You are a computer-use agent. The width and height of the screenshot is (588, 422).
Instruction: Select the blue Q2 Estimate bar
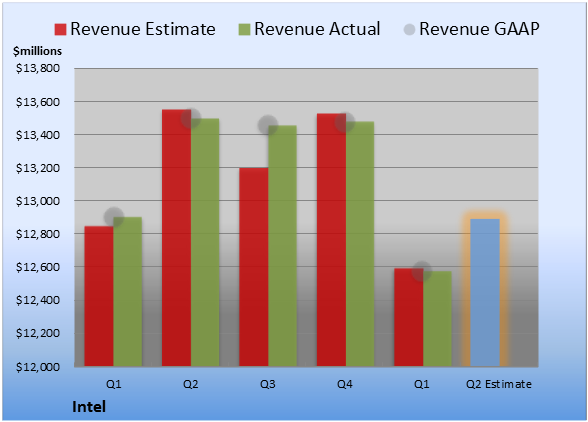pos(485,293)
